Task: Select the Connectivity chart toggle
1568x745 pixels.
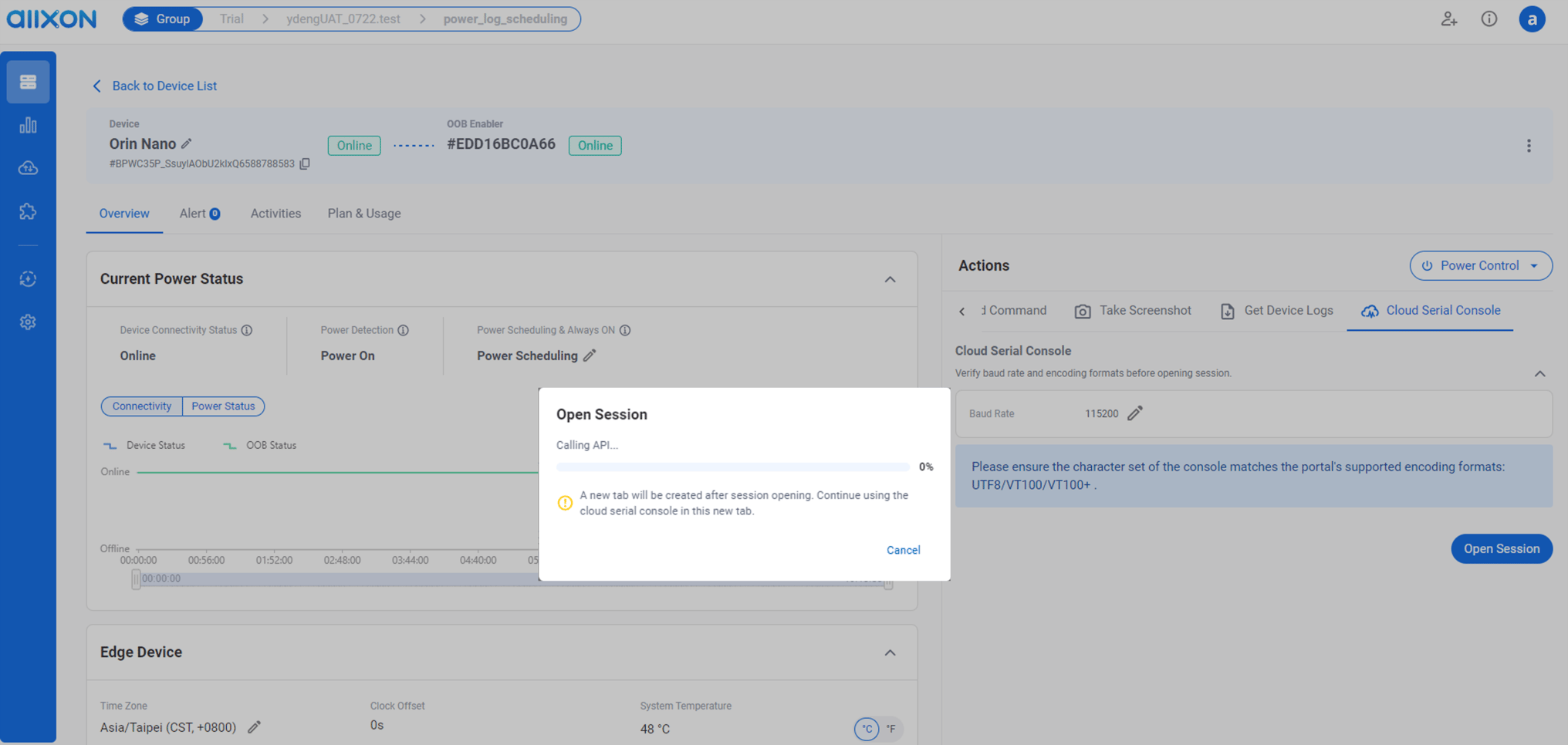Action: pos(141,406)
